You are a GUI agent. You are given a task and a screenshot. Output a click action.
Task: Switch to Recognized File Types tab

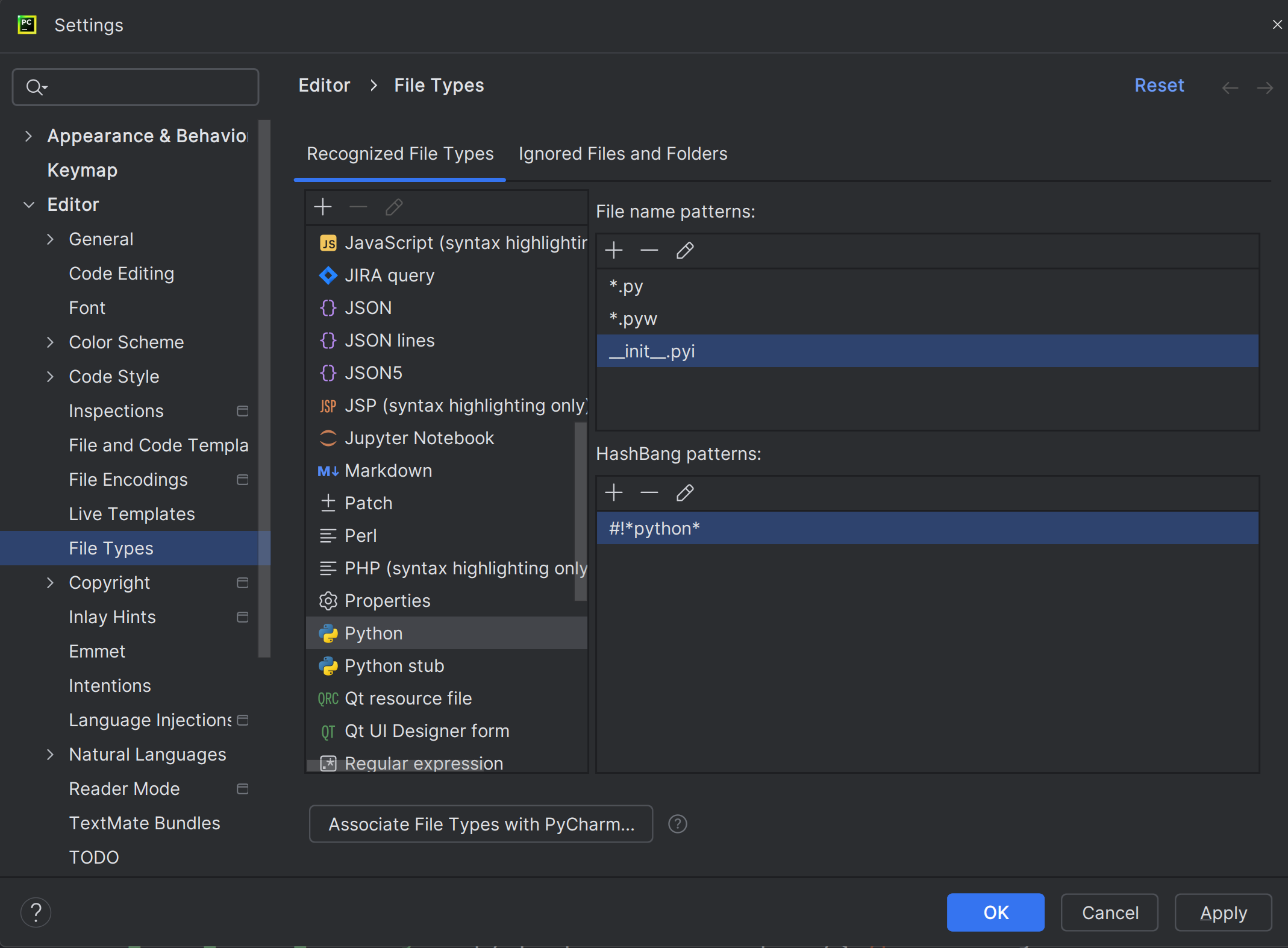[400, 154]
